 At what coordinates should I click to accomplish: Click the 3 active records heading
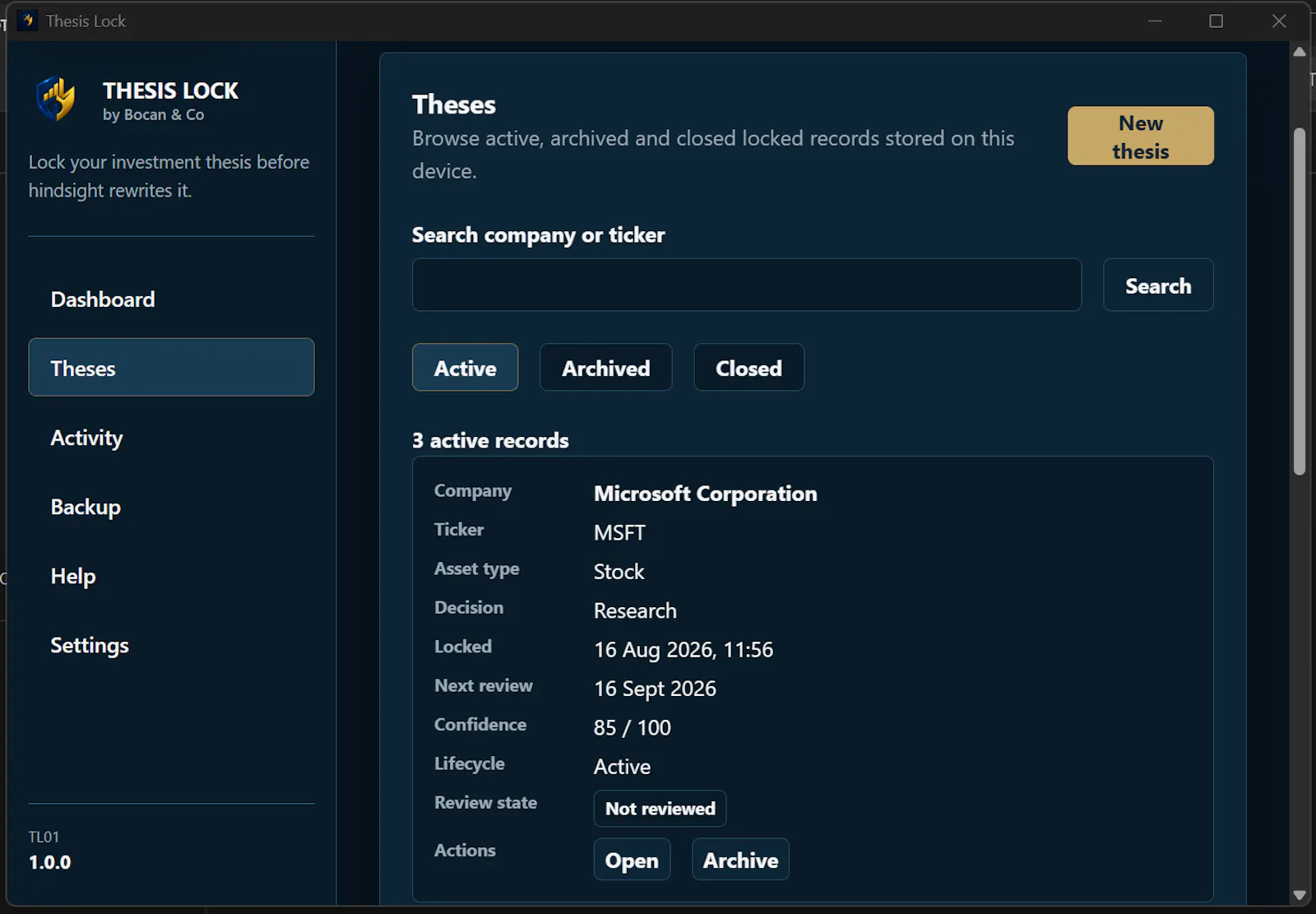pyautogui.click(x=490, y=441)
